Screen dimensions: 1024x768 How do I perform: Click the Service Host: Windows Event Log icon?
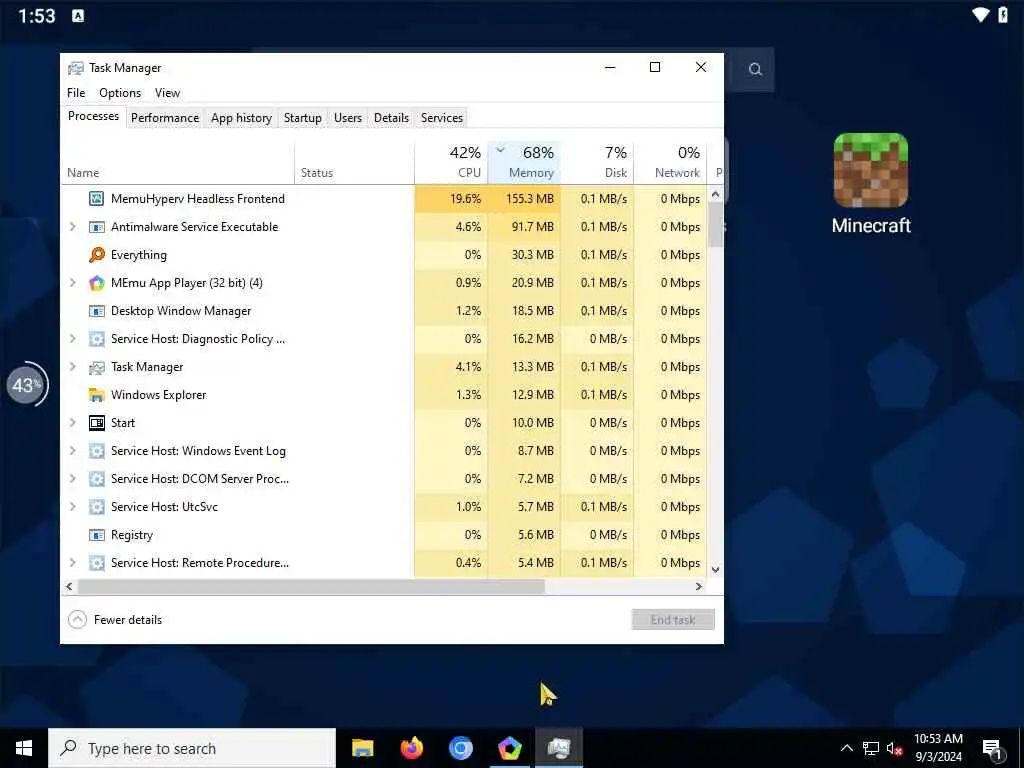click(x=97, y=451)
